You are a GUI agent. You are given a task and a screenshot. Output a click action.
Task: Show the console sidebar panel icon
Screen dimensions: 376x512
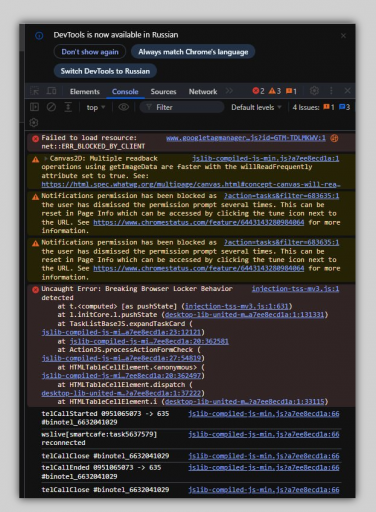coord(35,107)
